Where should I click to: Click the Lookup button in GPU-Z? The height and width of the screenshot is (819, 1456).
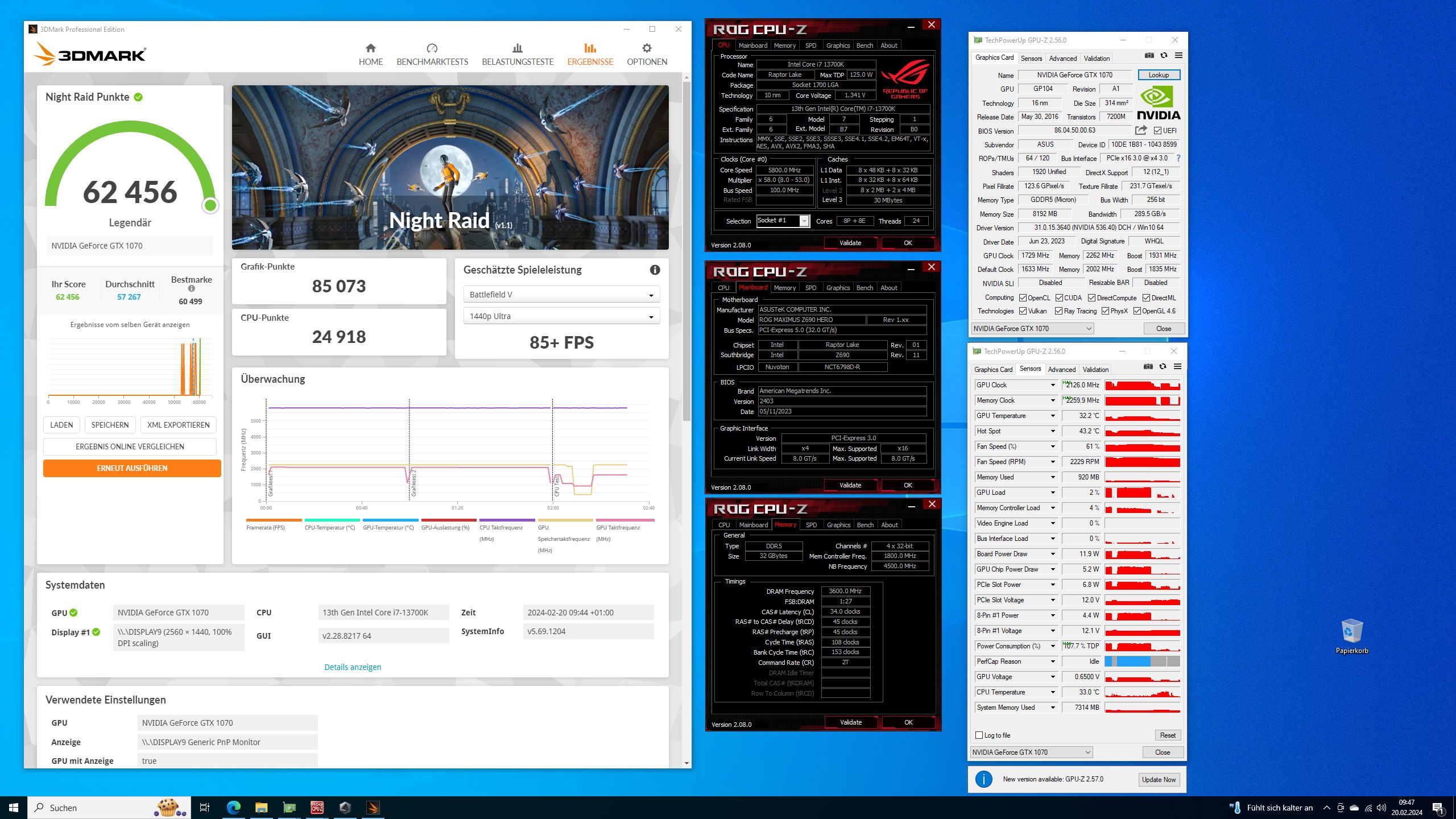[x=1159, y=75]
